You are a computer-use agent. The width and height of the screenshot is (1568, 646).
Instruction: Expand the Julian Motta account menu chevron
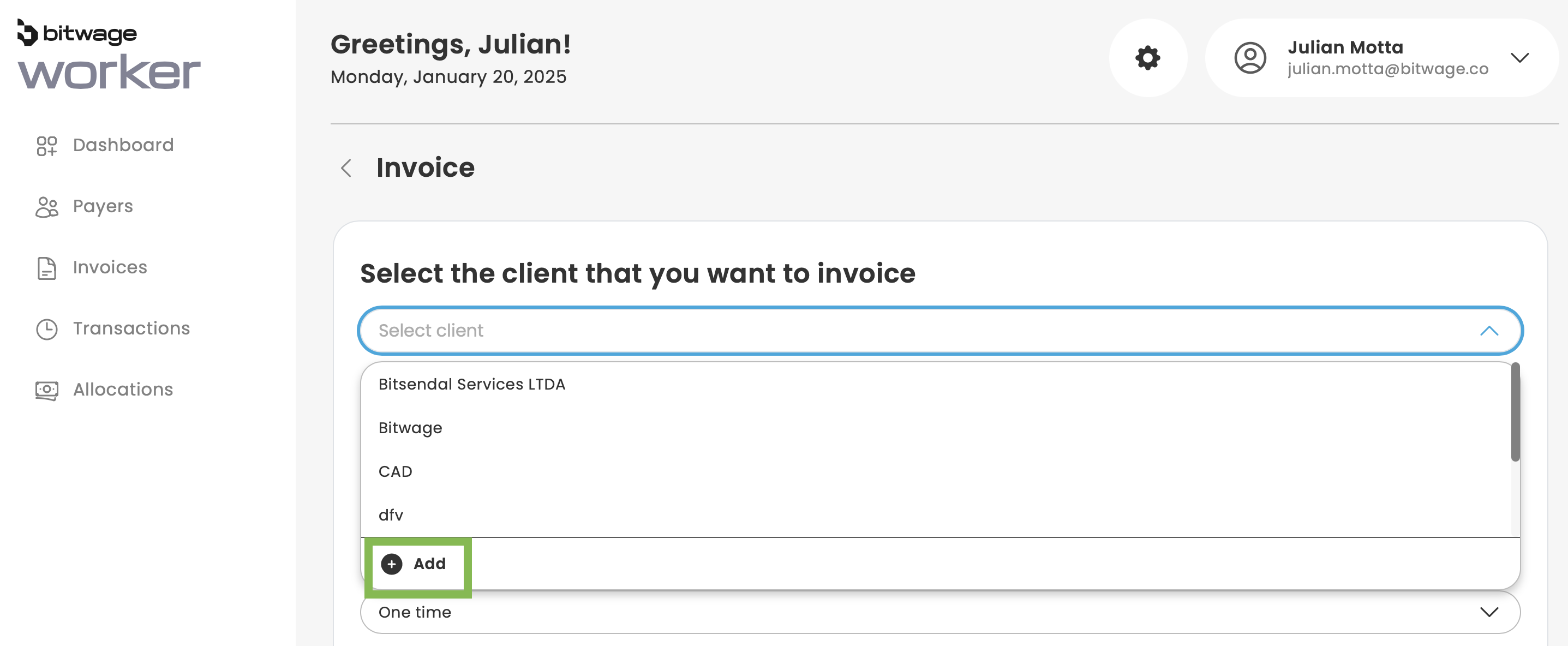tap(1519, 58)
